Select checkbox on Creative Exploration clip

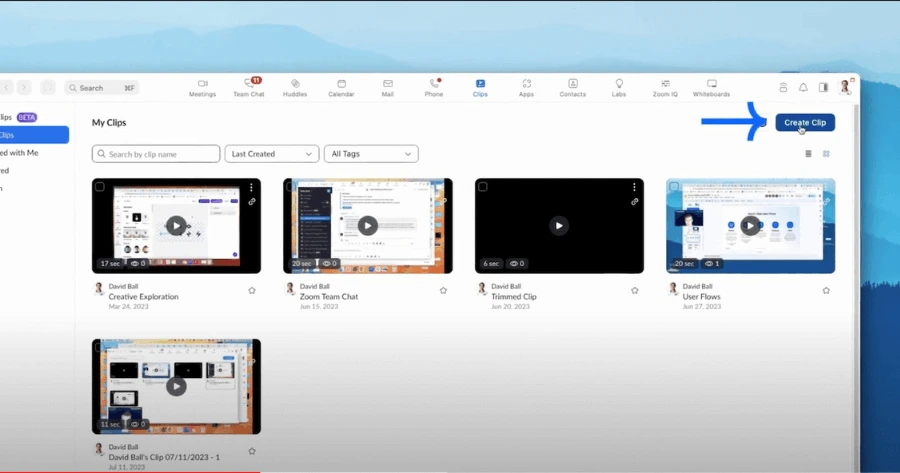point(100,187)
